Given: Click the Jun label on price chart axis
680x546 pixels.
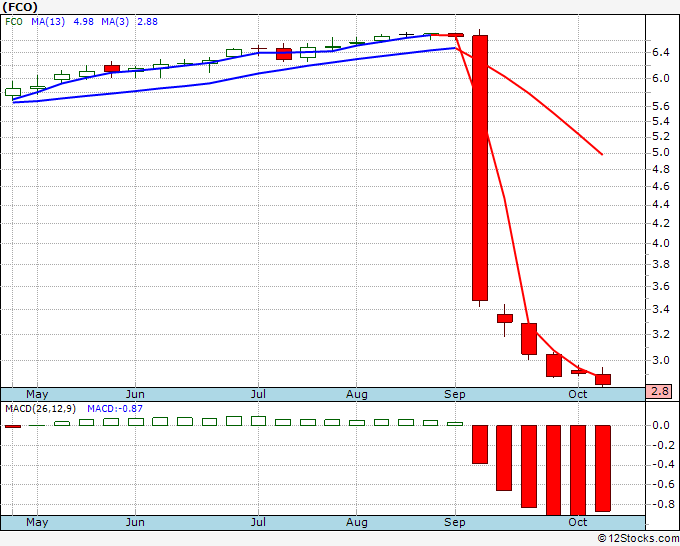Looking at the screenshot, I should coord(135,394).
